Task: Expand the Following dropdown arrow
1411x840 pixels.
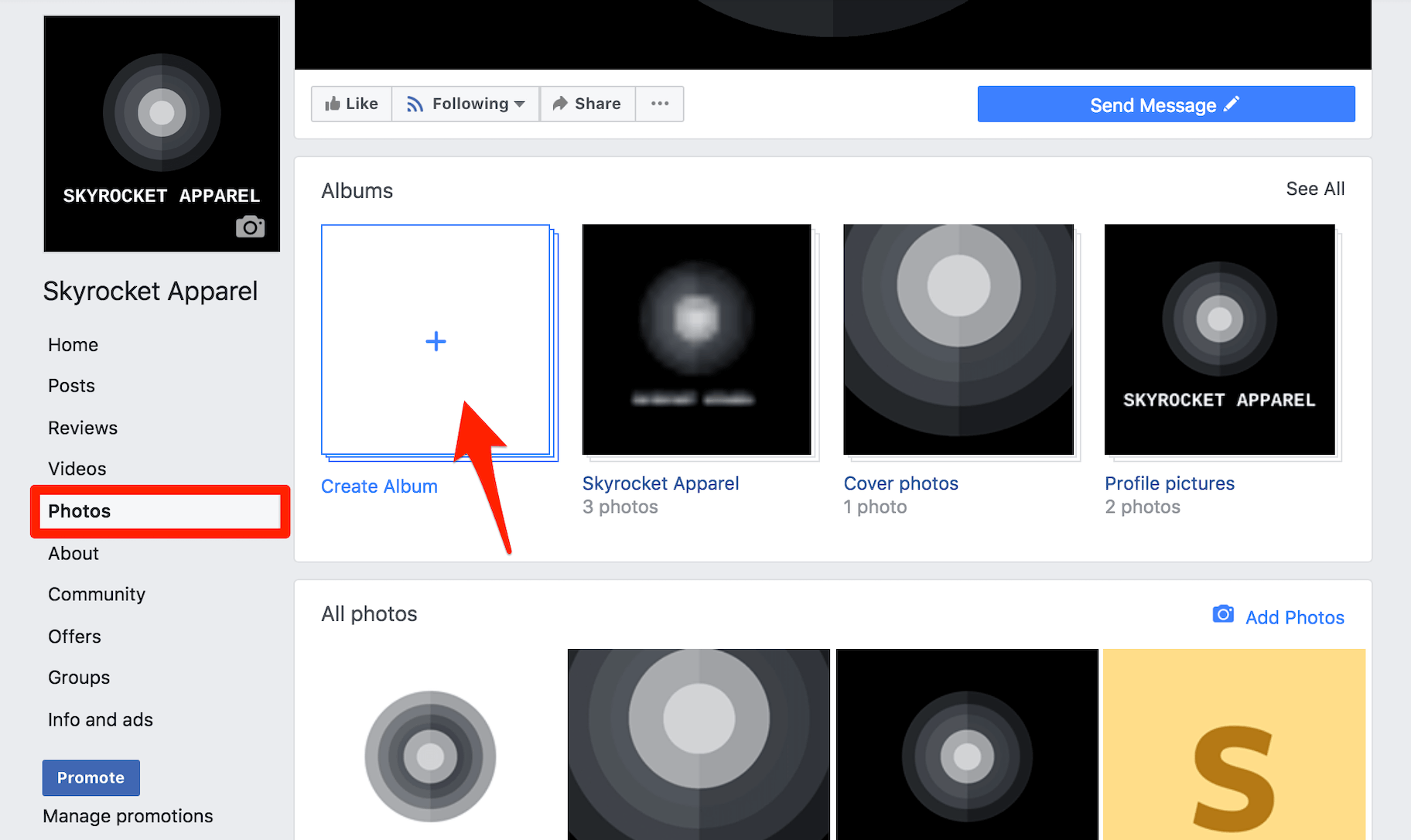Action: [x=520, y=104]
